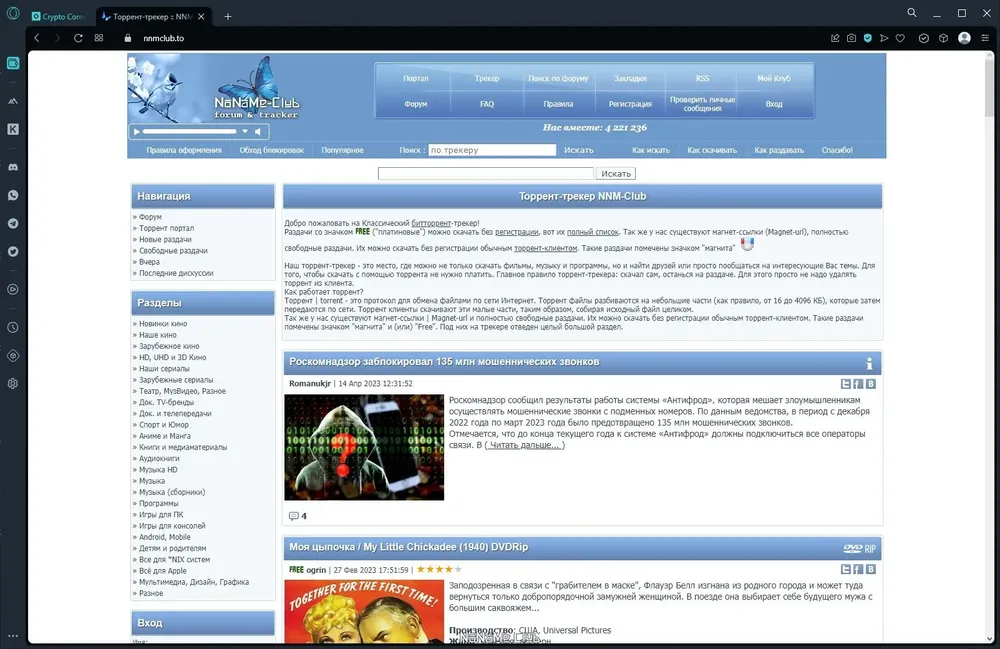The width and height of the screenshot is (1000, 649).
Task: Click Искать button below the header
Action: 615,173
